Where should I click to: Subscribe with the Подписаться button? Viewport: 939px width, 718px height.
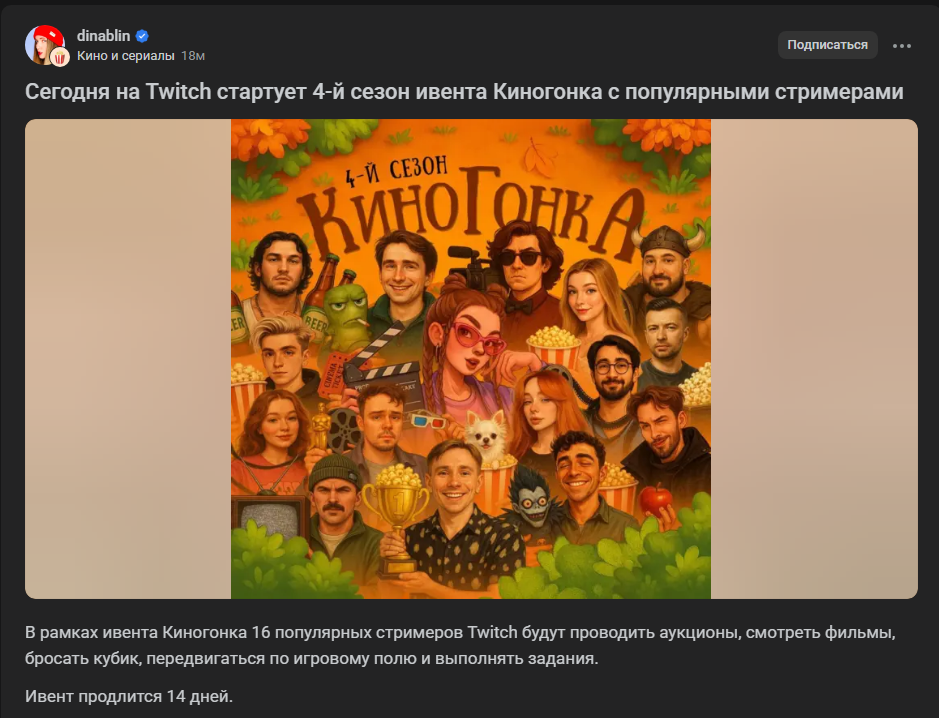(x=827, y=45)
